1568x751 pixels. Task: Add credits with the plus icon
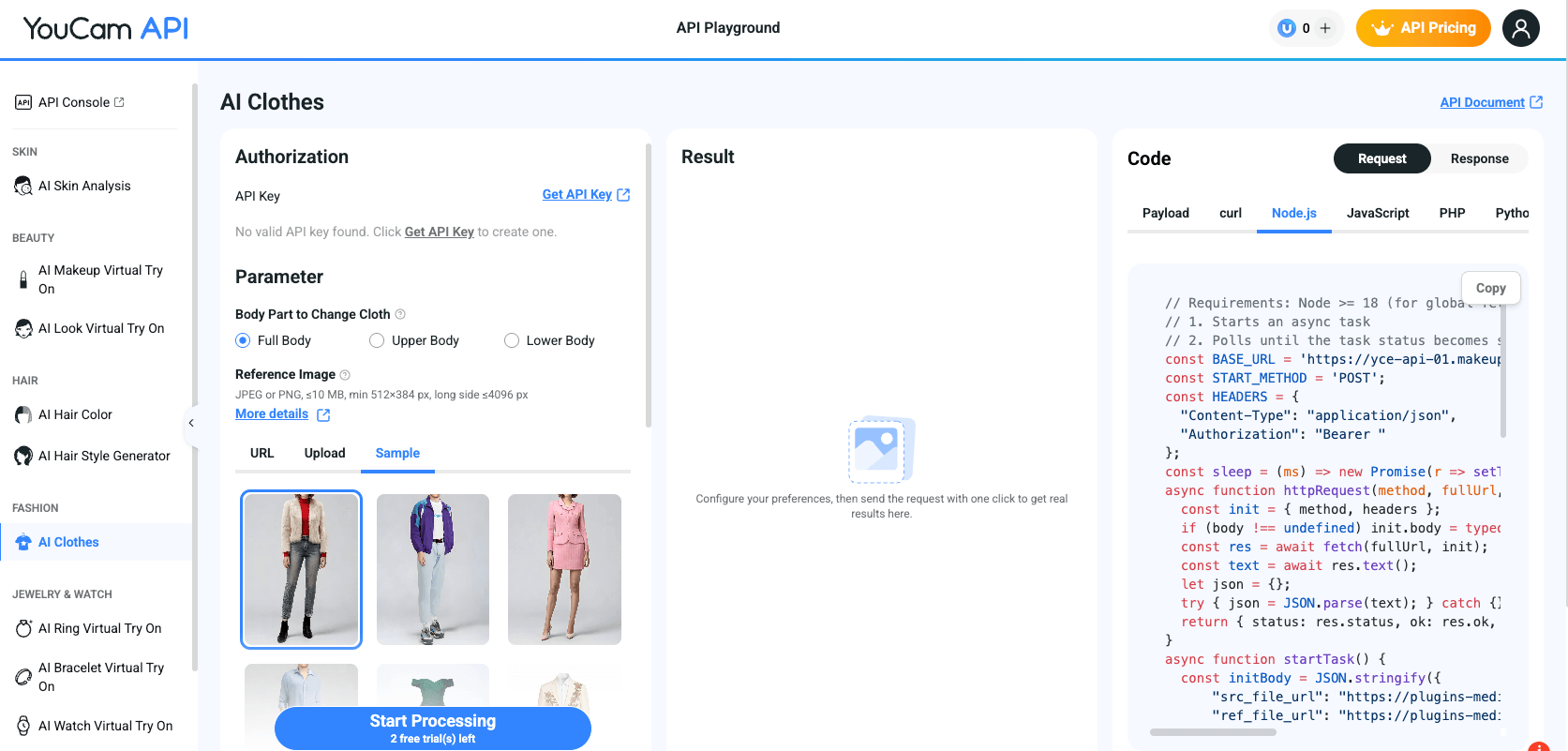coord(1325,28)
